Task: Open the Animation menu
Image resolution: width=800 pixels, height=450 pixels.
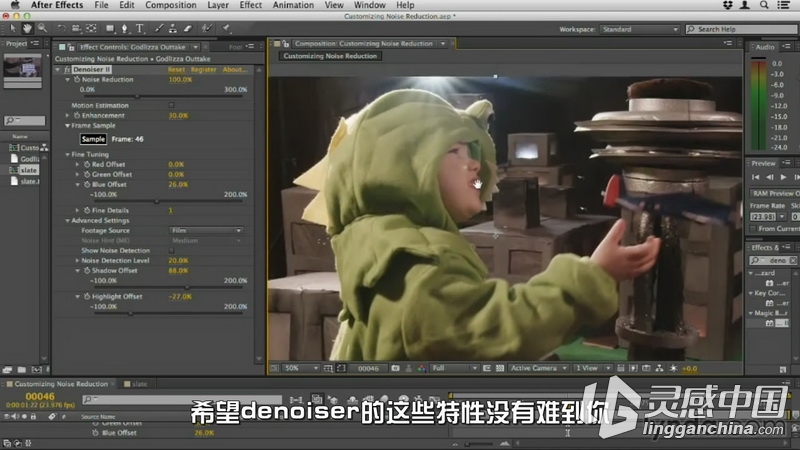Action: point(293,5)
